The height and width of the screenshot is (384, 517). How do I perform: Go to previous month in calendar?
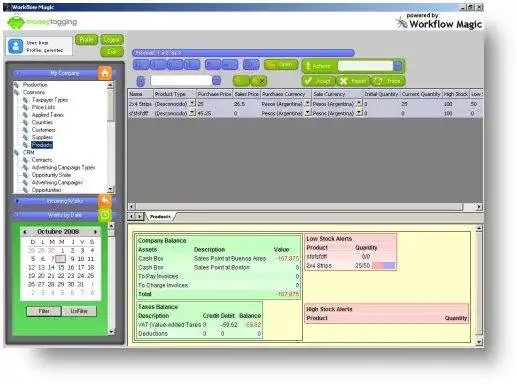pyautogui.click(x=25, y=231)
